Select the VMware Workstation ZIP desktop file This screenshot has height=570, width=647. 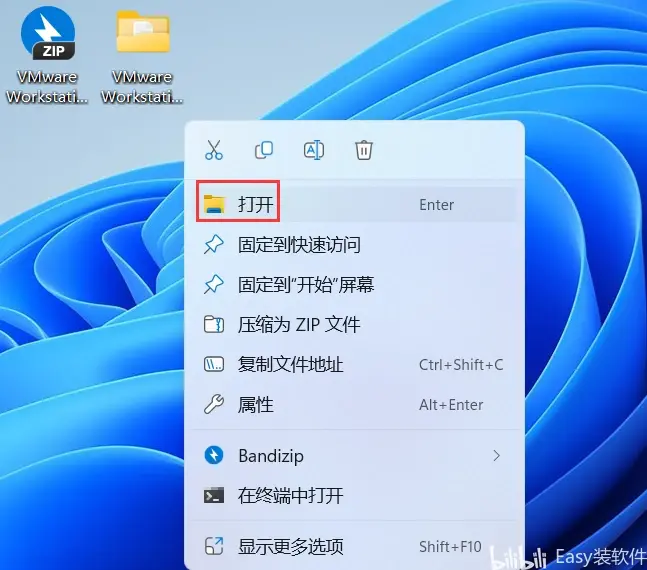click(47, 56)
